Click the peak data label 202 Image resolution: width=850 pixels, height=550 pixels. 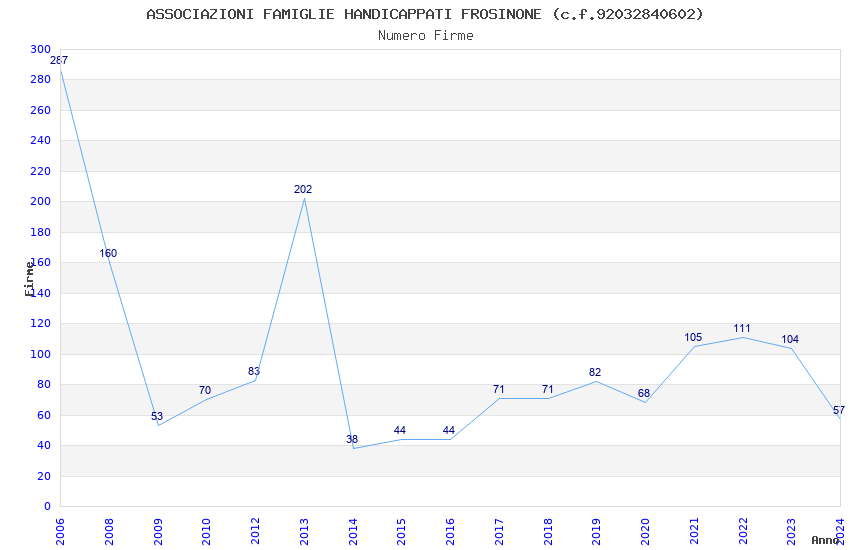point(303,189)
